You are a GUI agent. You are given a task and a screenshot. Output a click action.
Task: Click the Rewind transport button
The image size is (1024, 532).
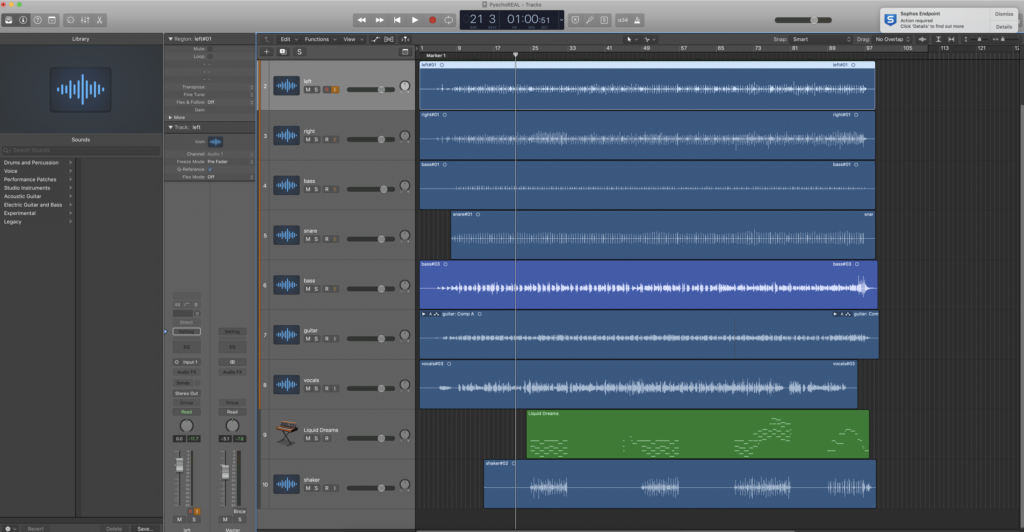[362, 20]
